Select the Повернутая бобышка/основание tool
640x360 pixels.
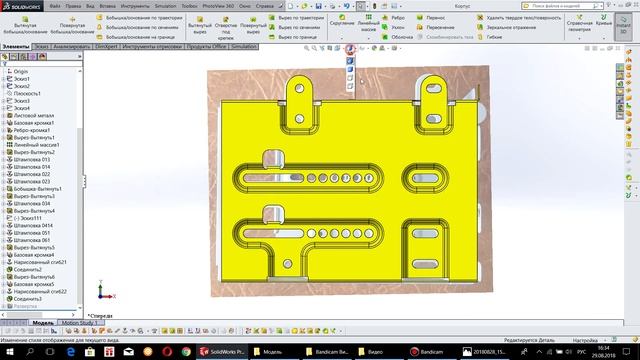72,25
